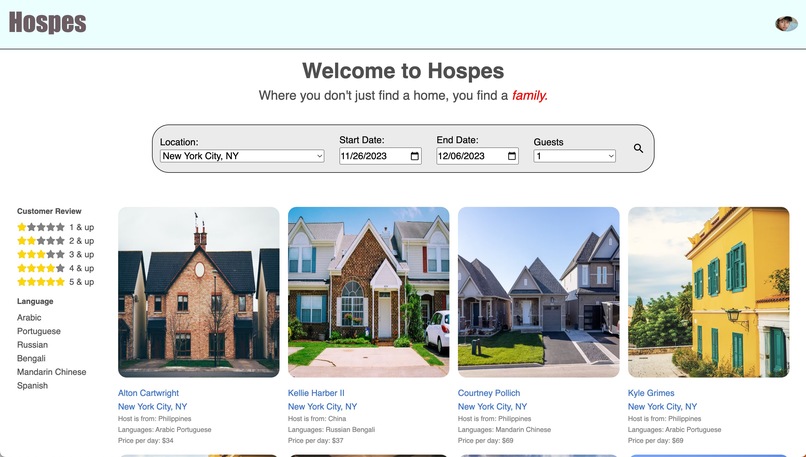806x457 pixels.
Task: Select Russian language filter
Action: coord(32,345)
